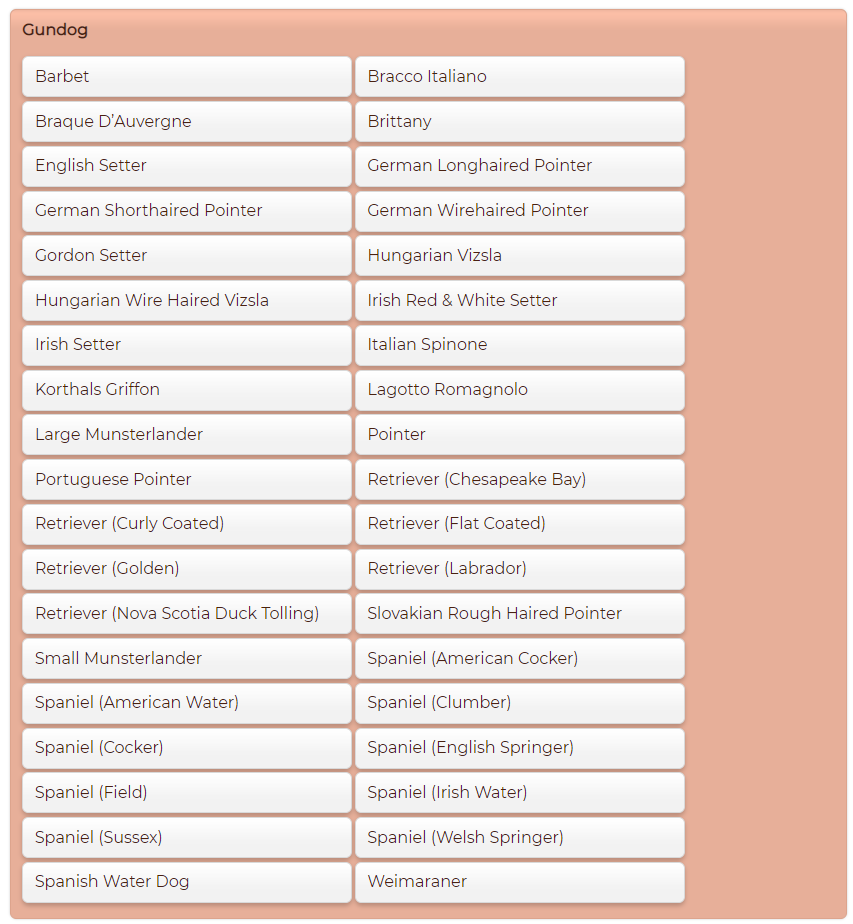
Task: Click the Weimaraner button
Action: coord(519,882)
